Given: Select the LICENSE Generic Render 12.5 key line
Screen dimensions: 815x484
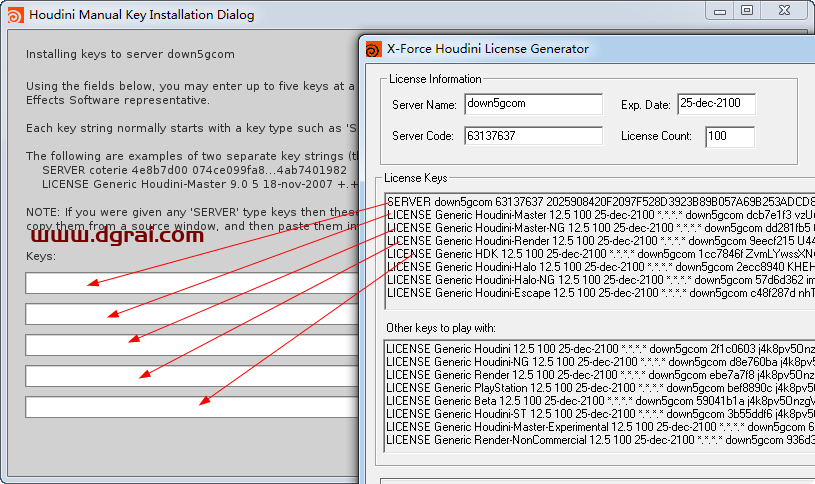Looking at the screenshot, I should pyautogui.click(x=600, y=375).
